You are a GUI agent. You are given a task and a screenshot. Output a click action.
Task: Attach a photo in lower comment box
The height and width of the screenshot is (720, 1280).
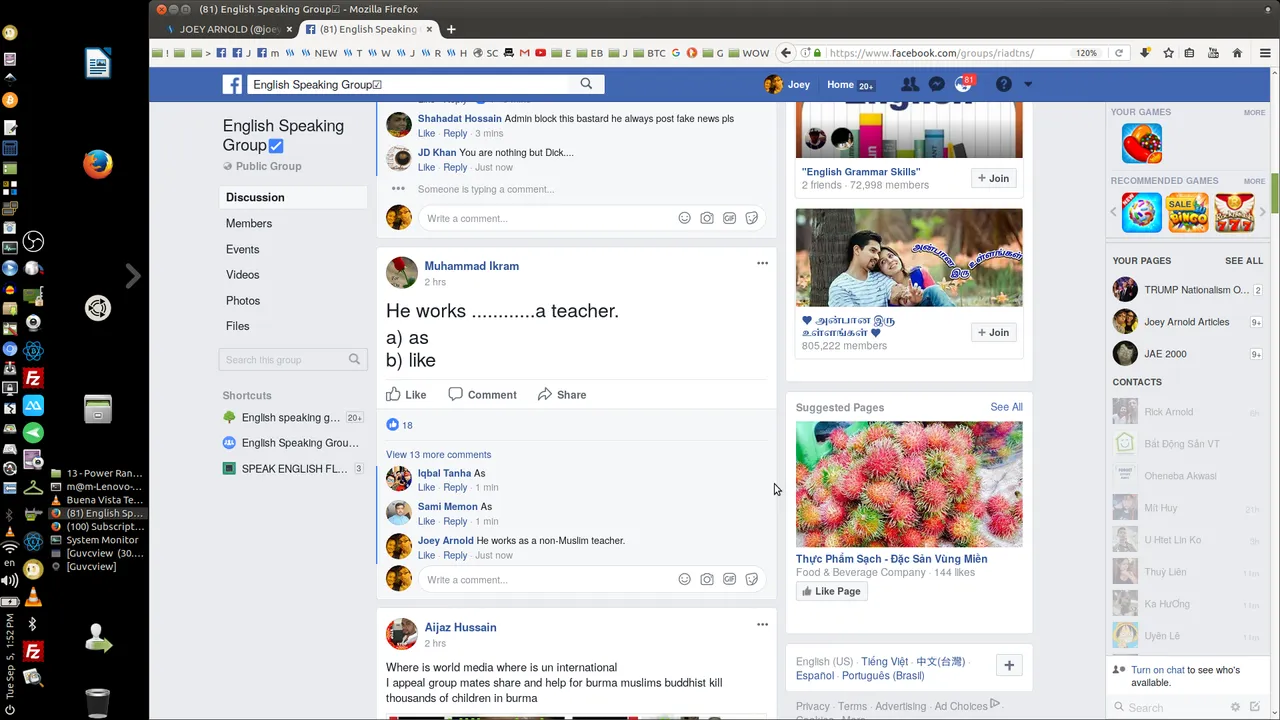707,579
